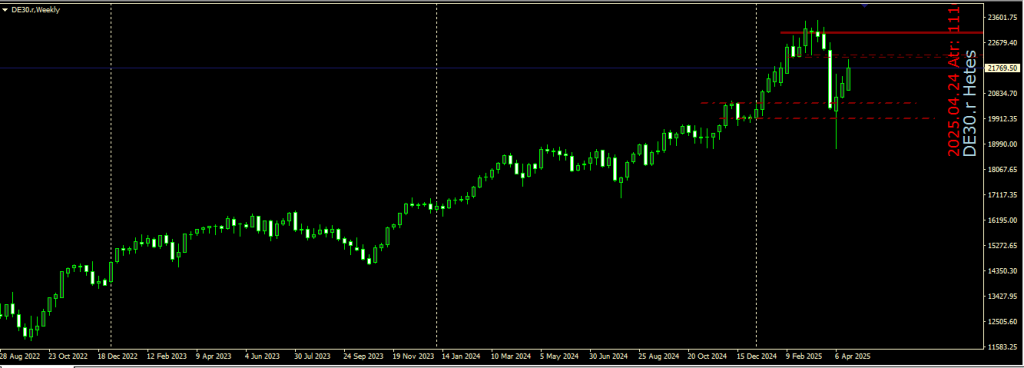
Task: Select the lower red dash-dot line near 19912.35
Action: coord(827,118)
